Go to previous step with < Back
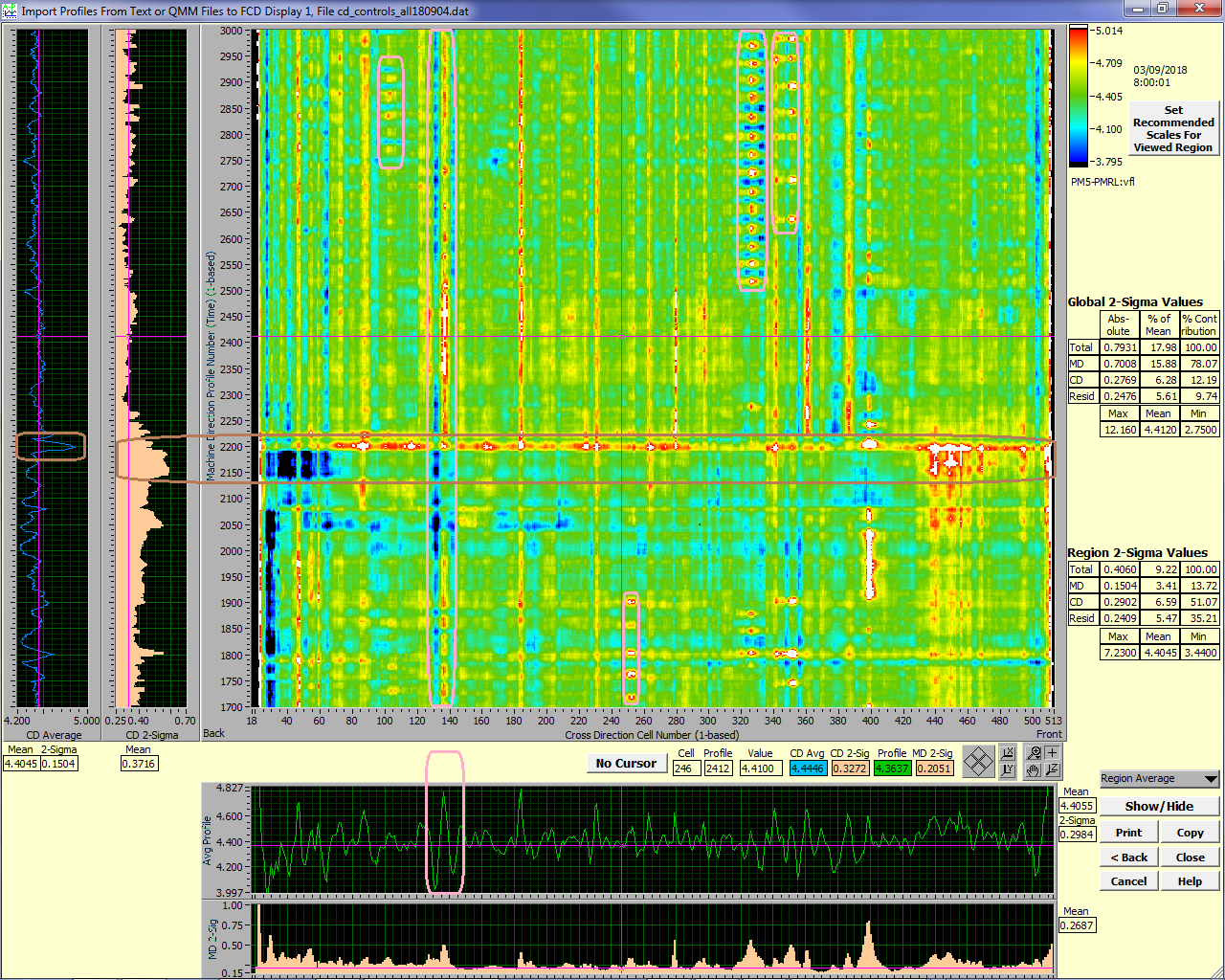1225x980 pixels. coord(1128,857)
